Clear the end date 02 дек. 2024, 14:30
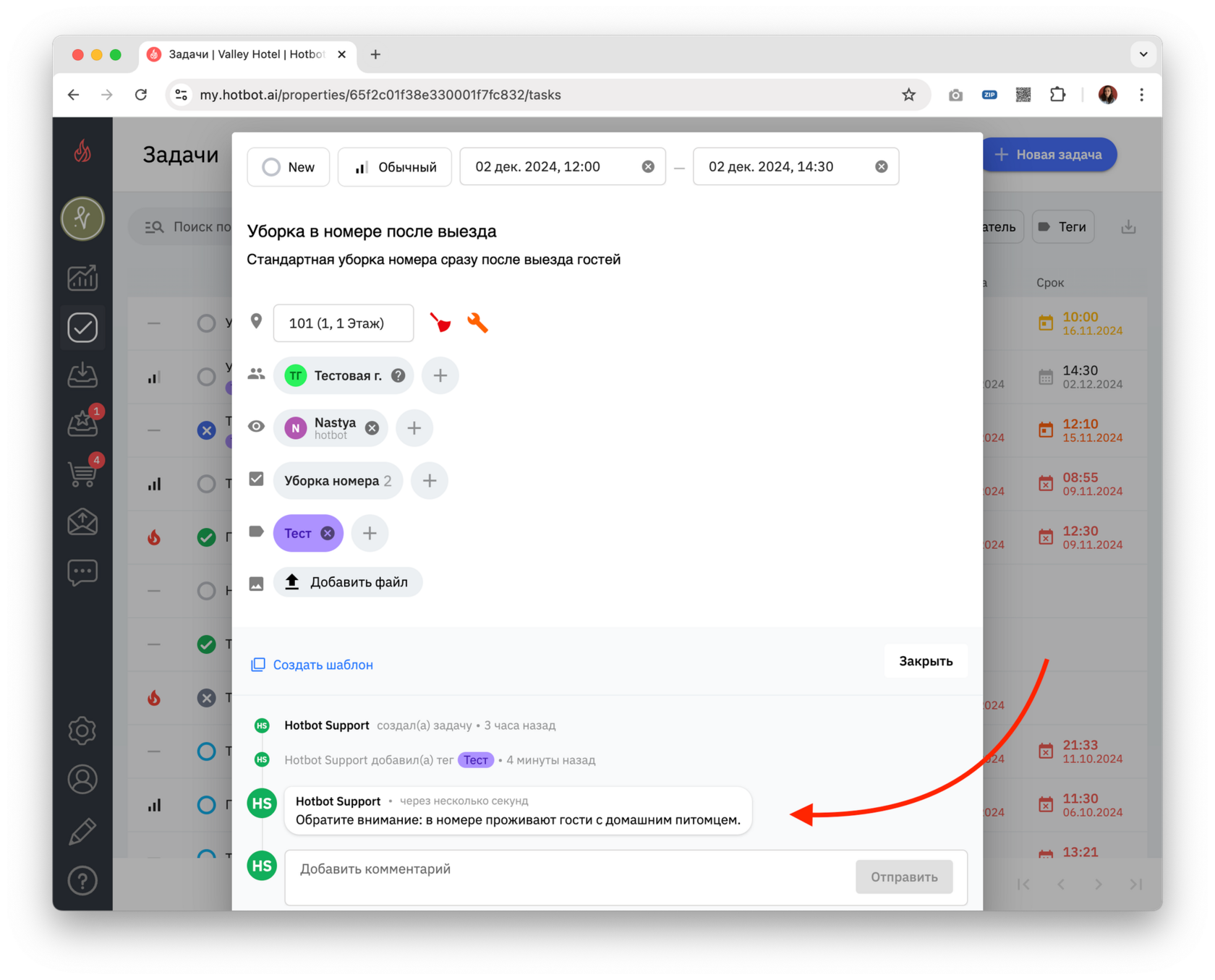 tap(881, 166)
